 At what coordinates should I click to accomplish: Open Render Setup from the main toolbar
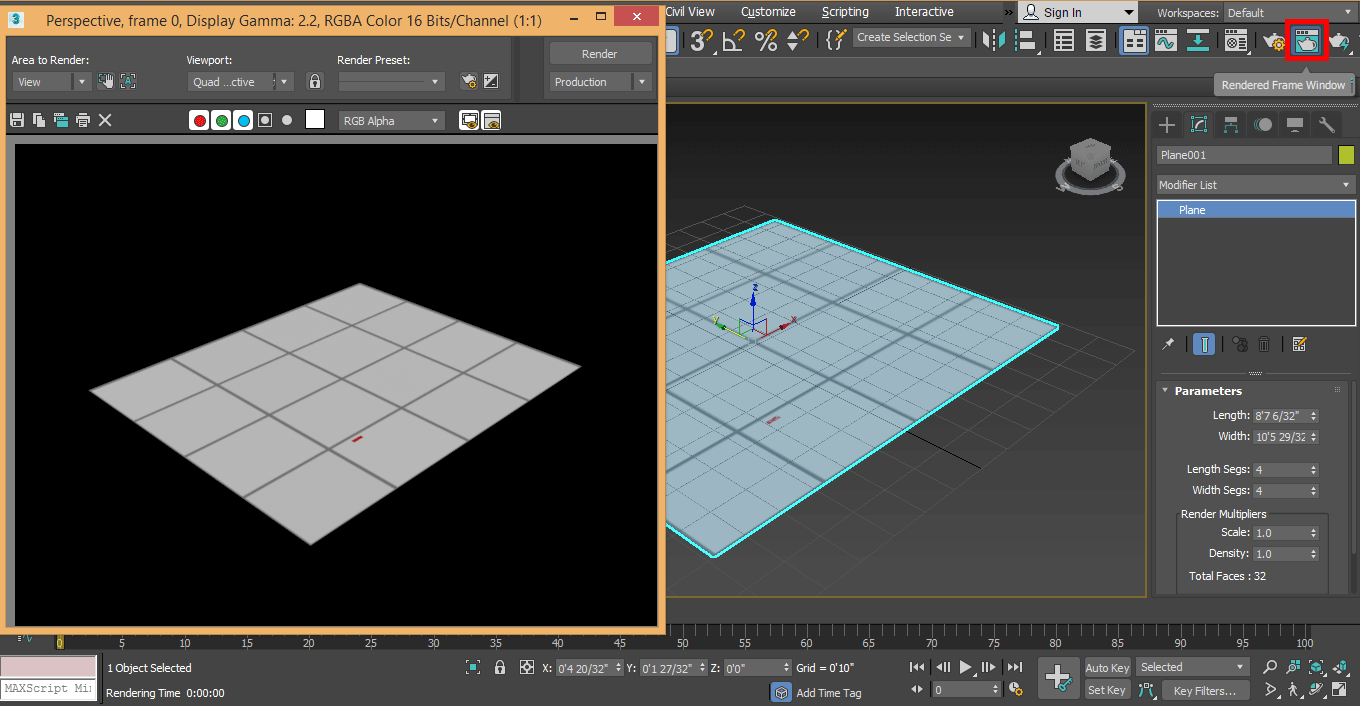tap(1274, 40)
